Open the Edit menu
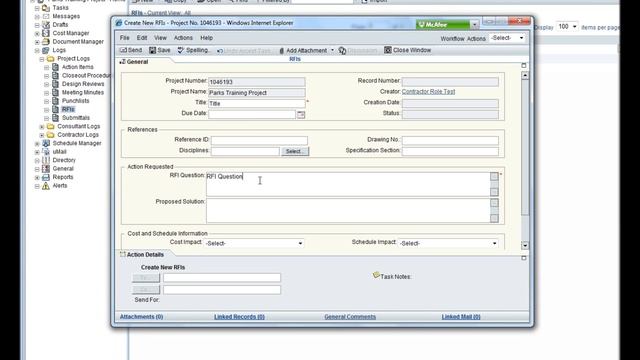Screen dimensions: 640x360 (142, 38)
